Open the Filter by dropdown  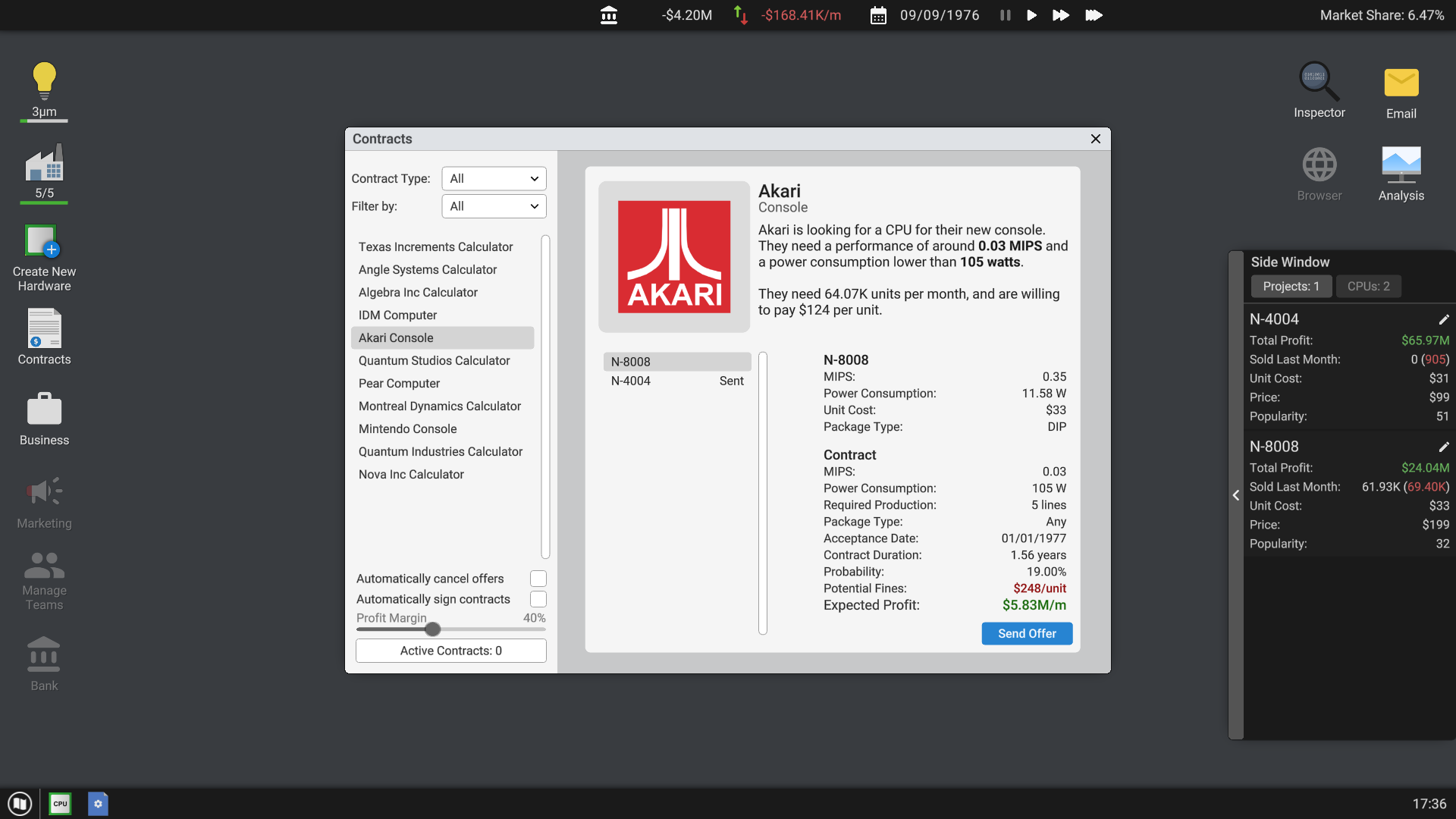(x=494, y=206)
